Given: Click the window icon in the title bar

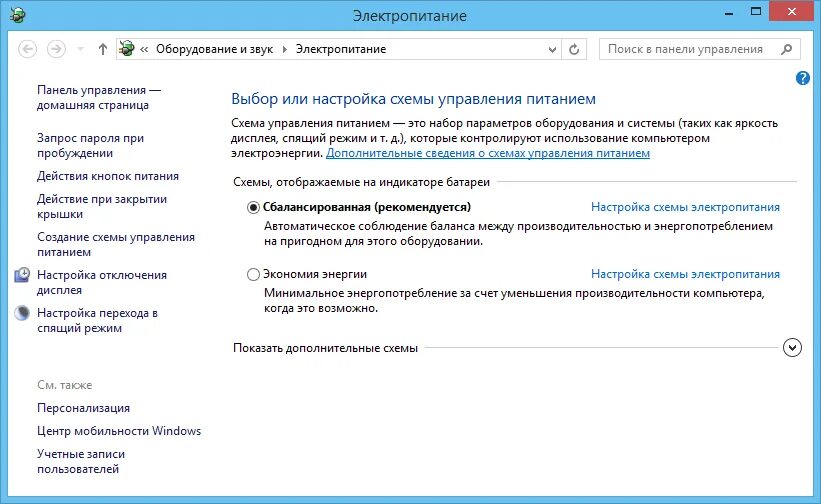Looking at the screenshot, I should (17, 14).
